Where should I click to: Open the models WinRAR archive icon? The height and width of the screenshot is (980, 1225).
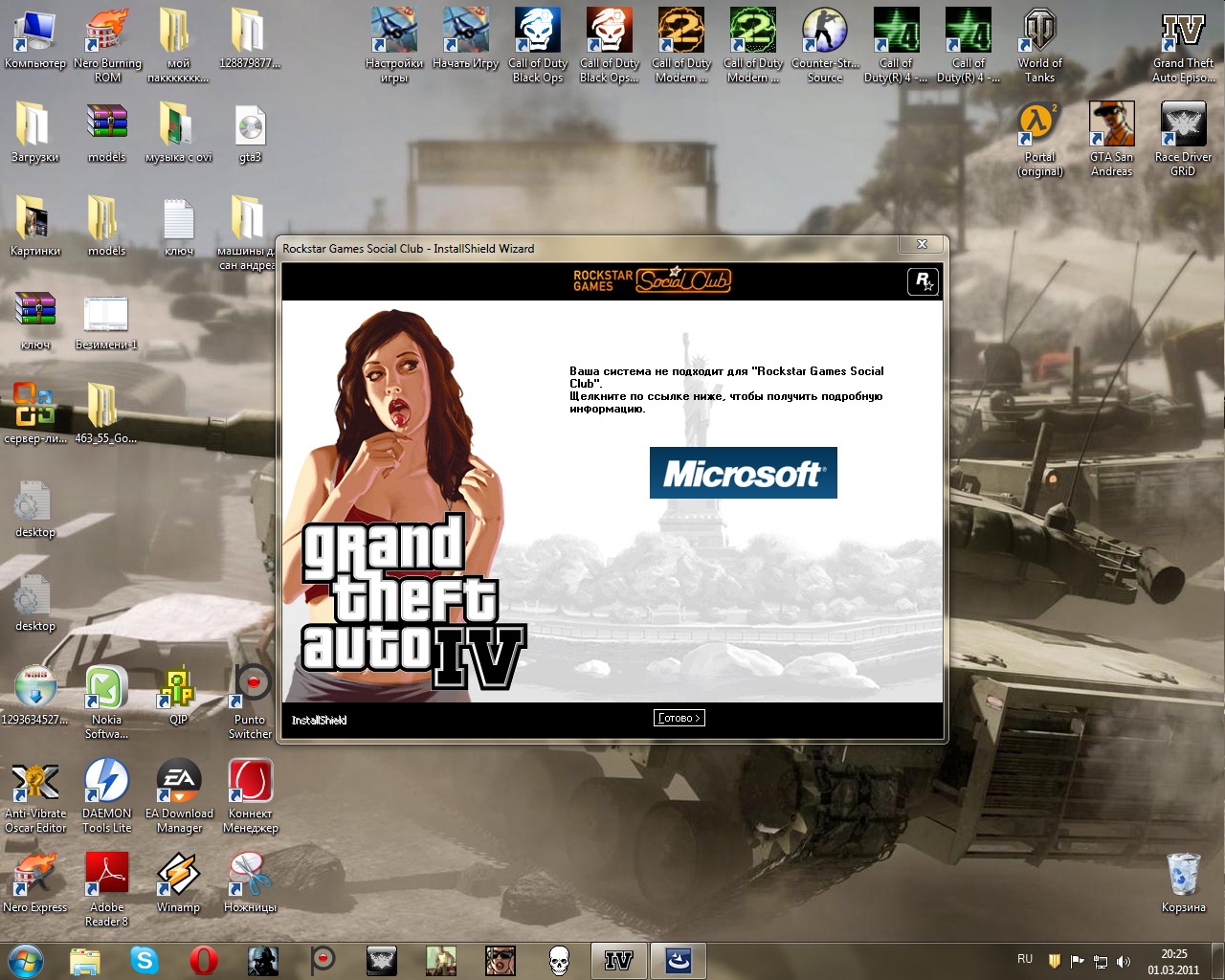107,134
